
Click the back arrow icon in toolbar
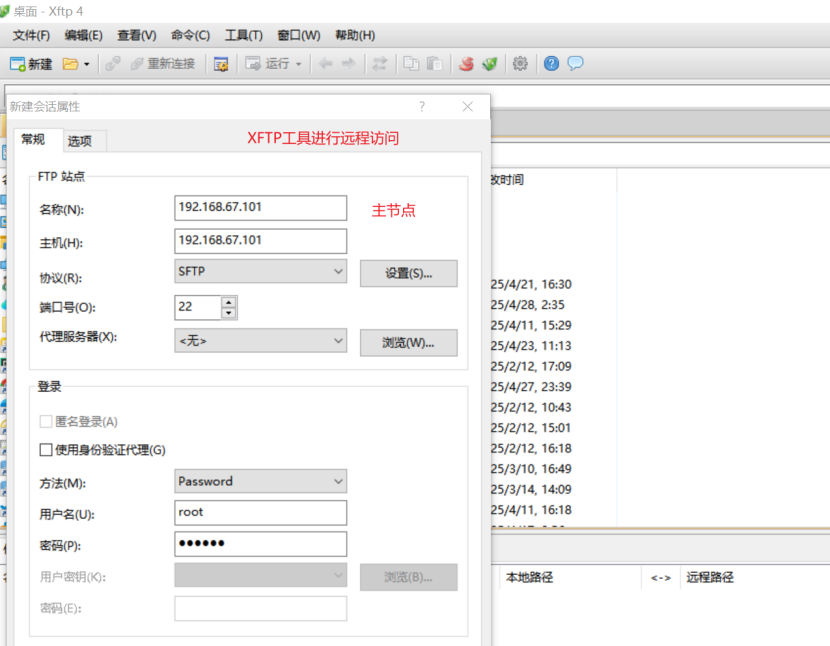click(325, 64)
